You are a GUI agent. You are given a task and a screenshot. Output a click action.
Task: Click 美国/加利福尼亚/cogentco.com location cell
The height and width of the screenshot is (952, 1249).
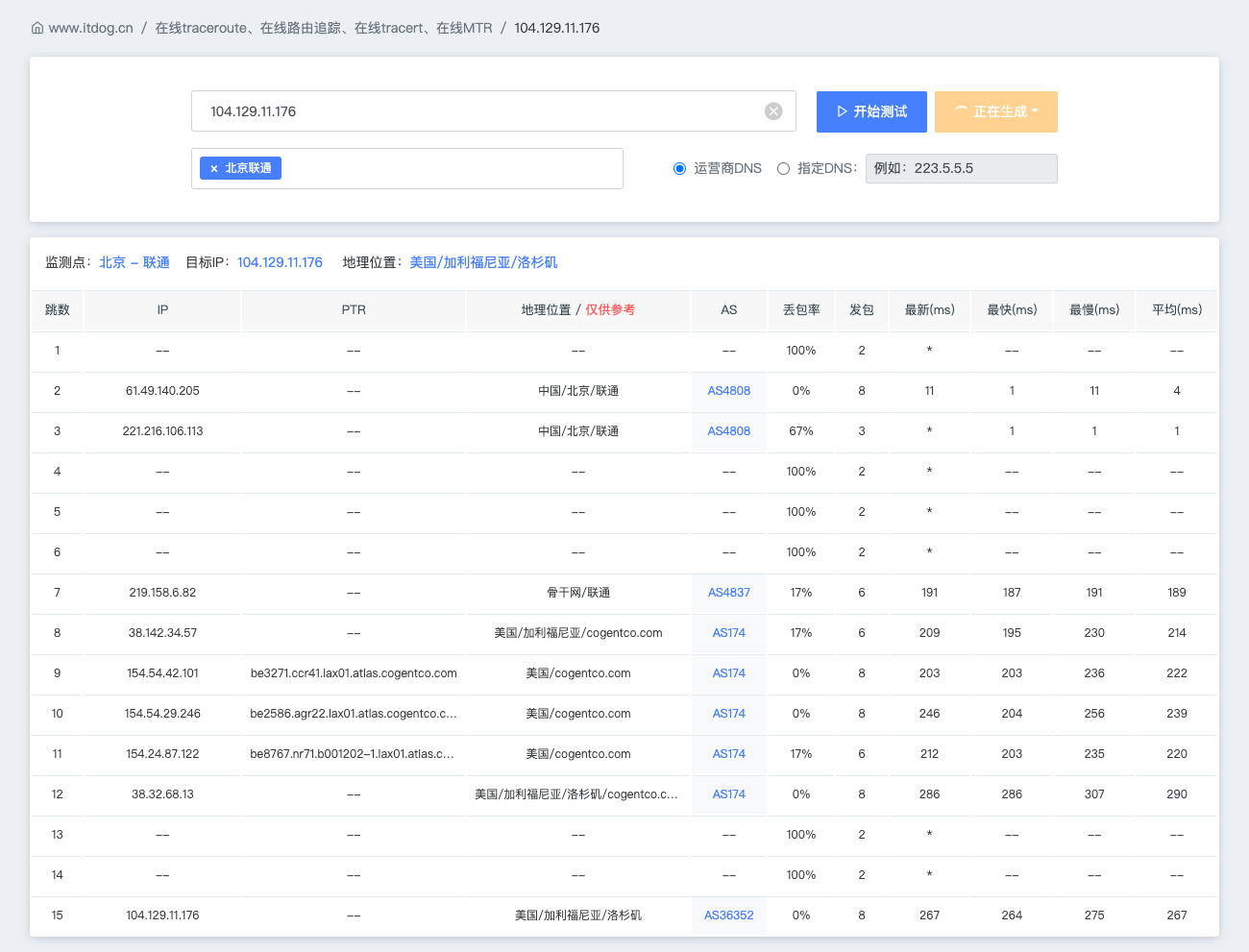pos(578,633)
